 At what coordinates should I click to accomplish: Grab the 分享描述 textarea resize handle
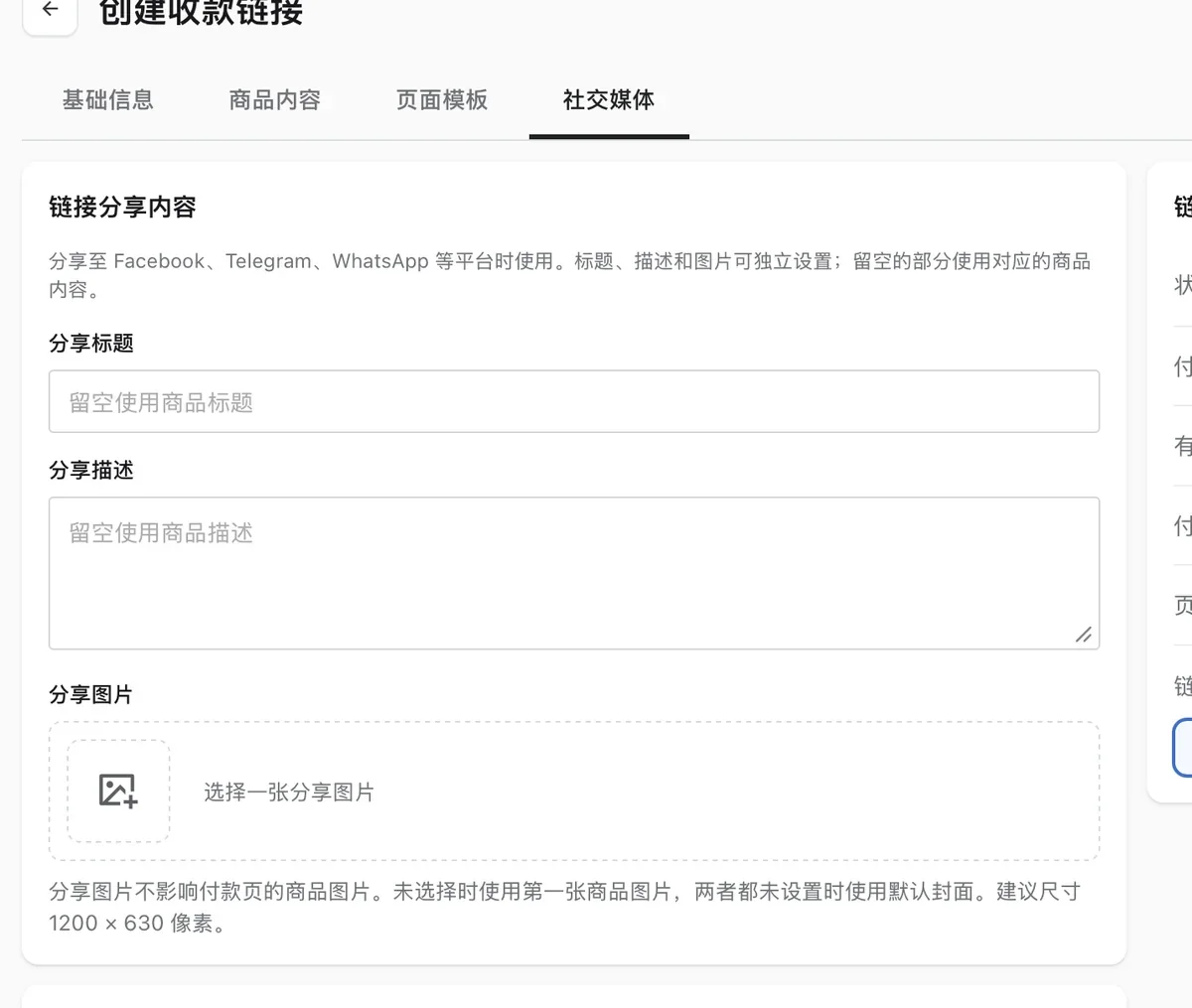pyautogui.click(x=1084, y=635)
